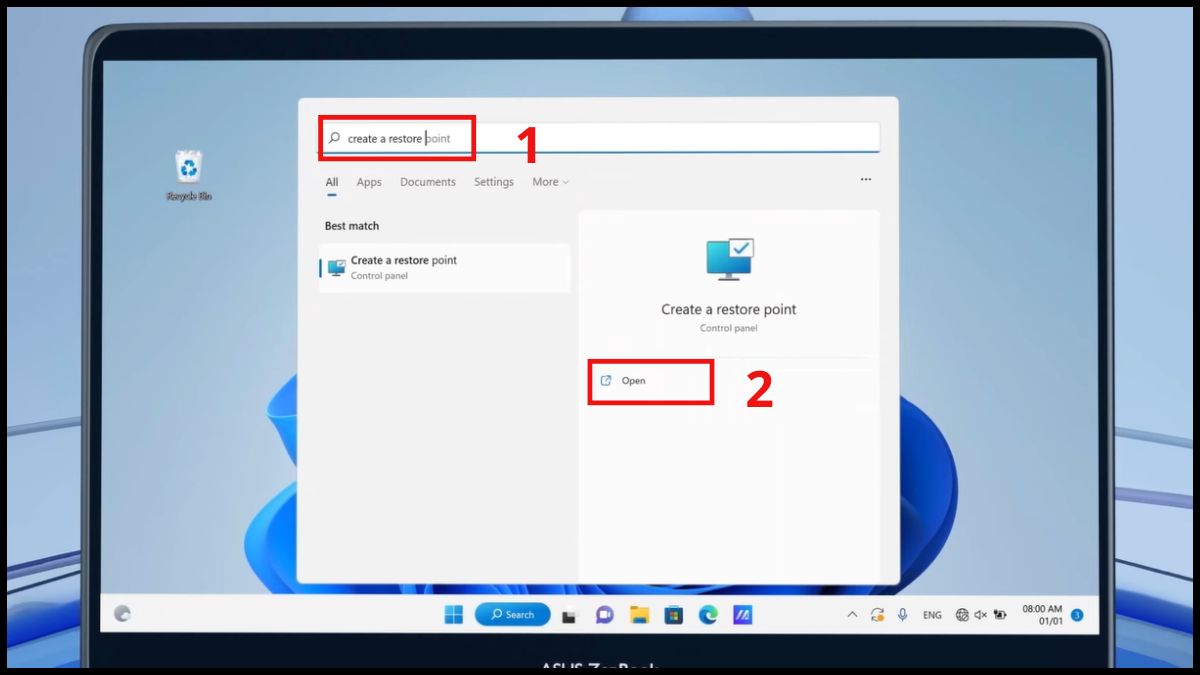Open the three-dot options menu in search

865,178
